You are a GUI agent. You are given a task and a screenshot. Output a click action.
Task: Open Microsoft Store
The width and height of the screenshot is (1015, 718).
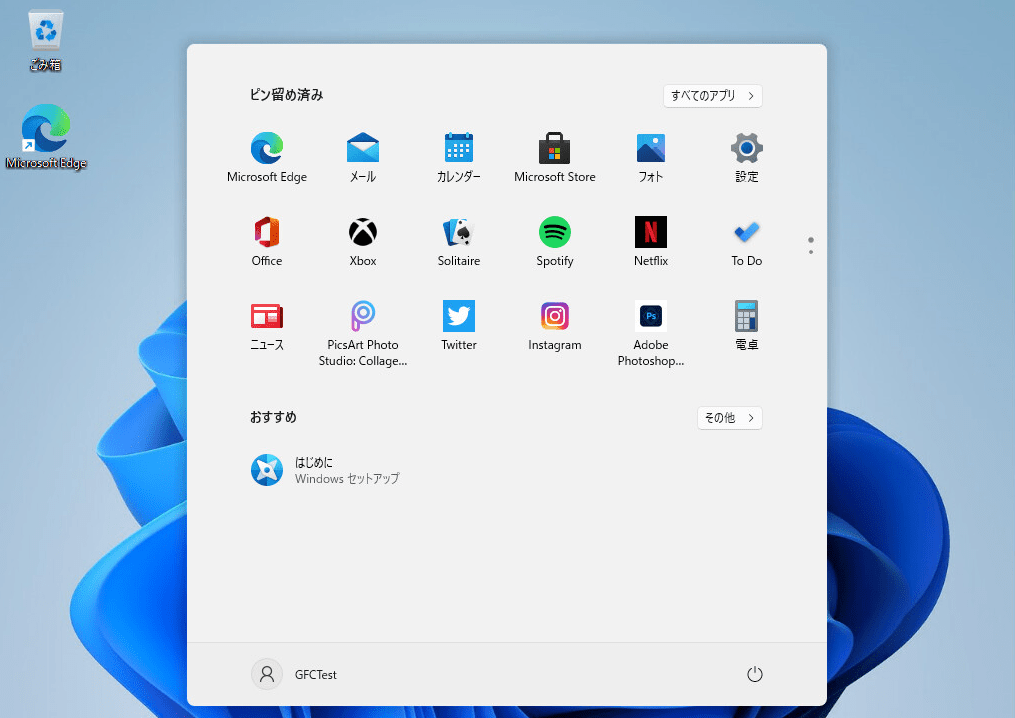tap(554, 157)
